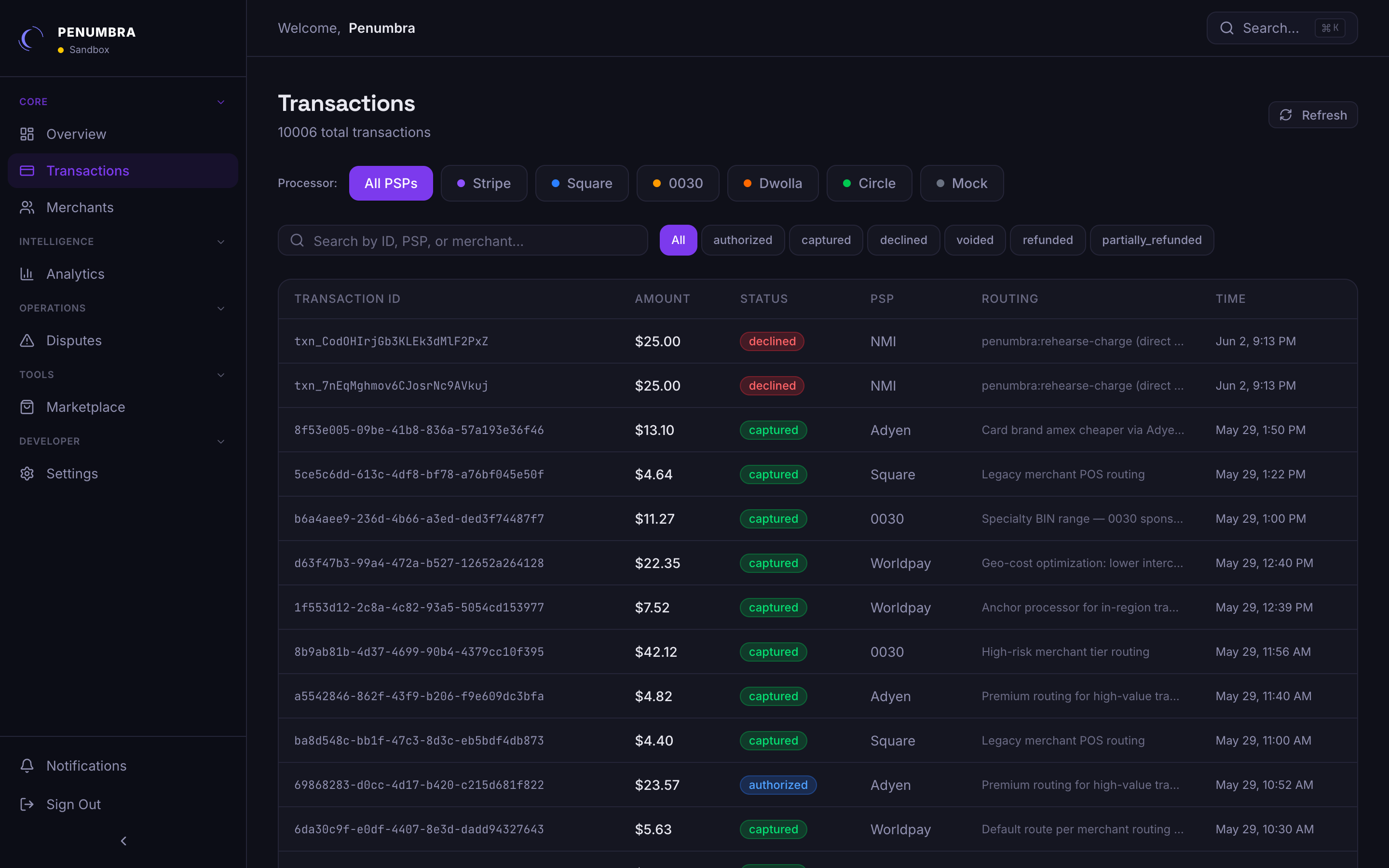This screenshot has width=1389, height=868.
Task: Navigate to Disputes
Action: (123, 340)
